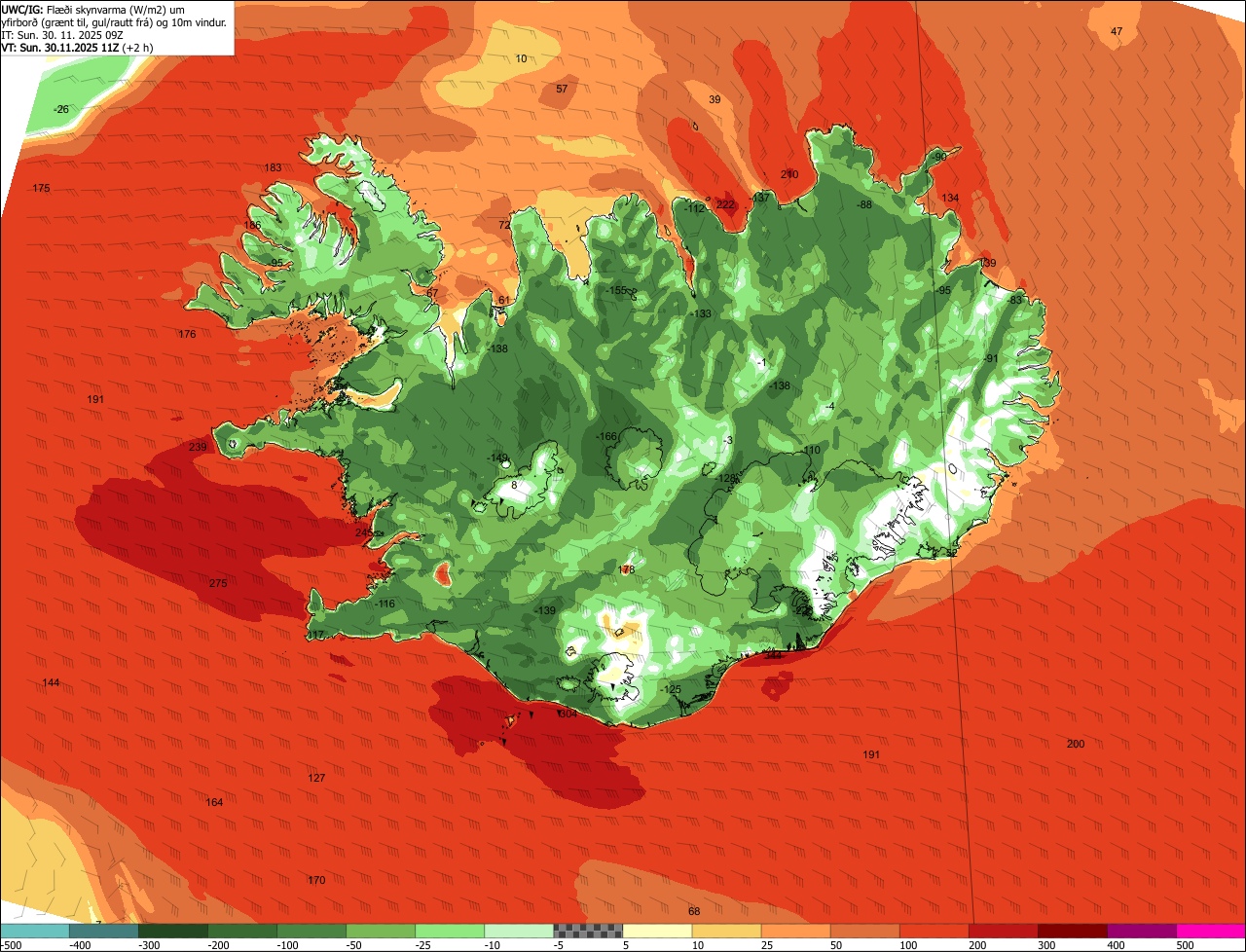Select the '68' value on the map
1246x952 pixels.
pyautogui.click(x=694, y=911)
